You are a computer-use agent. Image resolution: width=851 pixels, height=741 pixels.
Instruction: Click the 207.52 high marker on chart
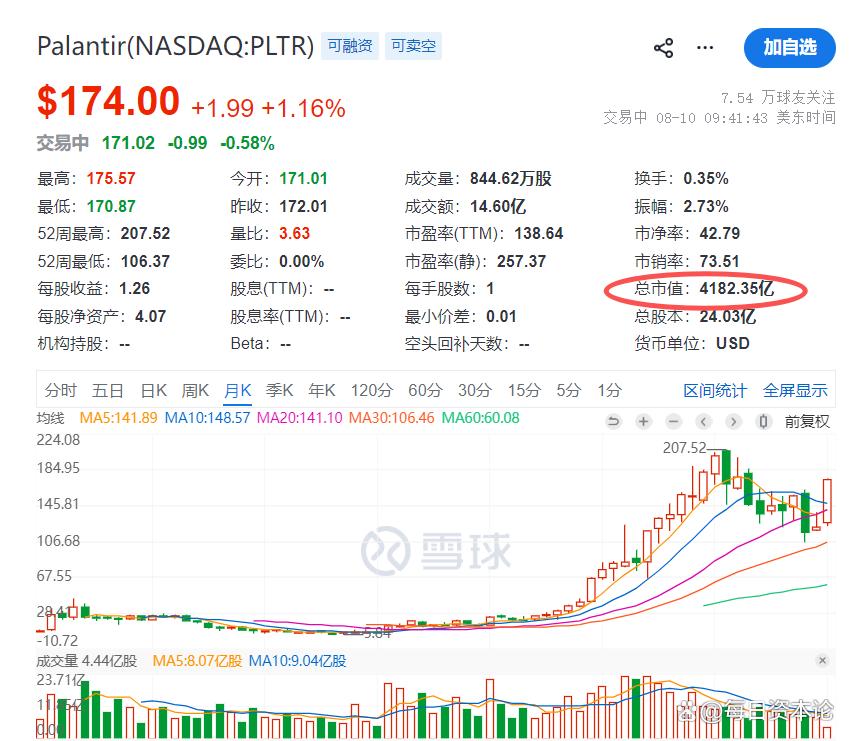coord(684,448)
